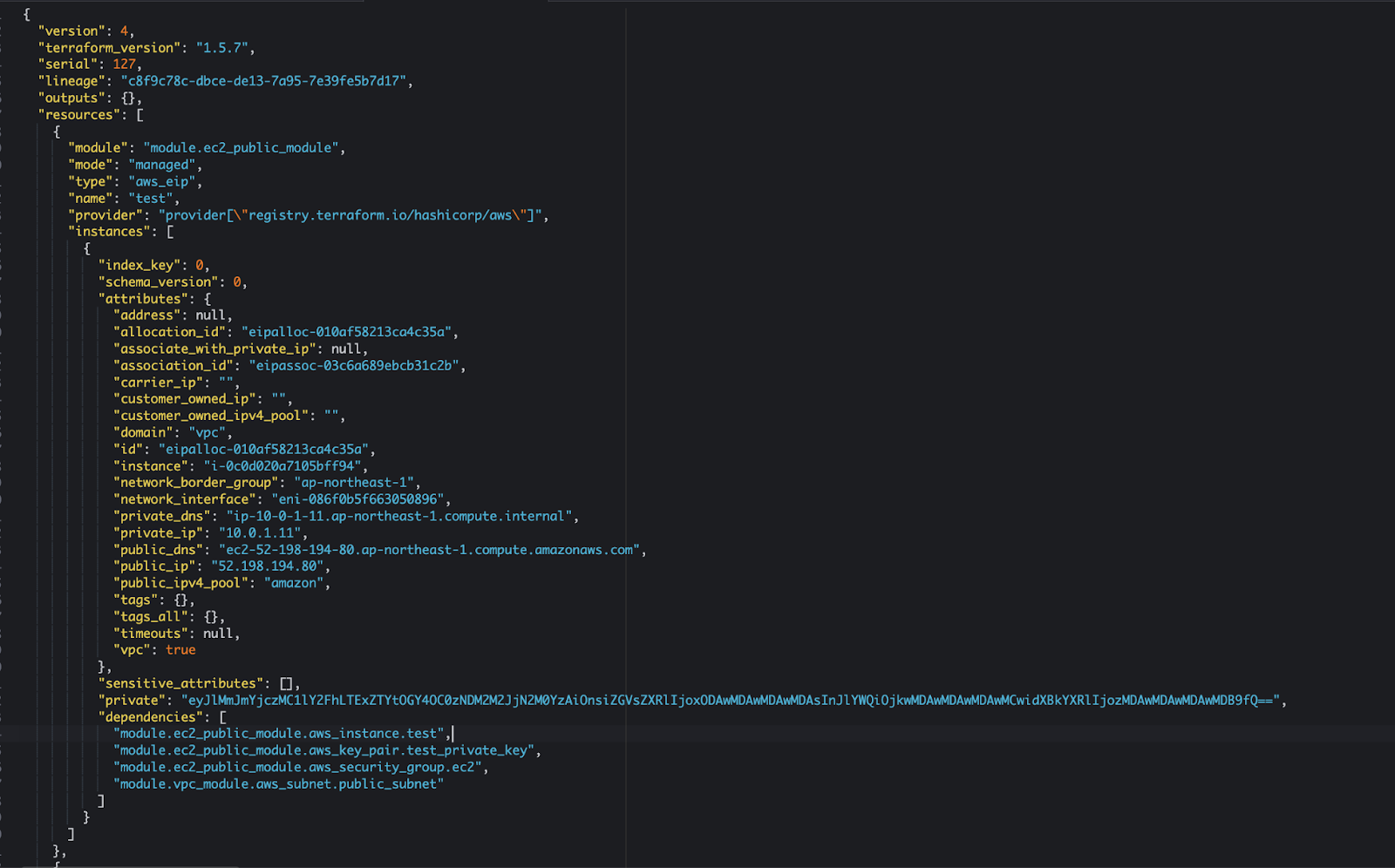
Task: Click the "module.vpc_module.aws_subnet.public_subnet" dependency
Action: 279,783
